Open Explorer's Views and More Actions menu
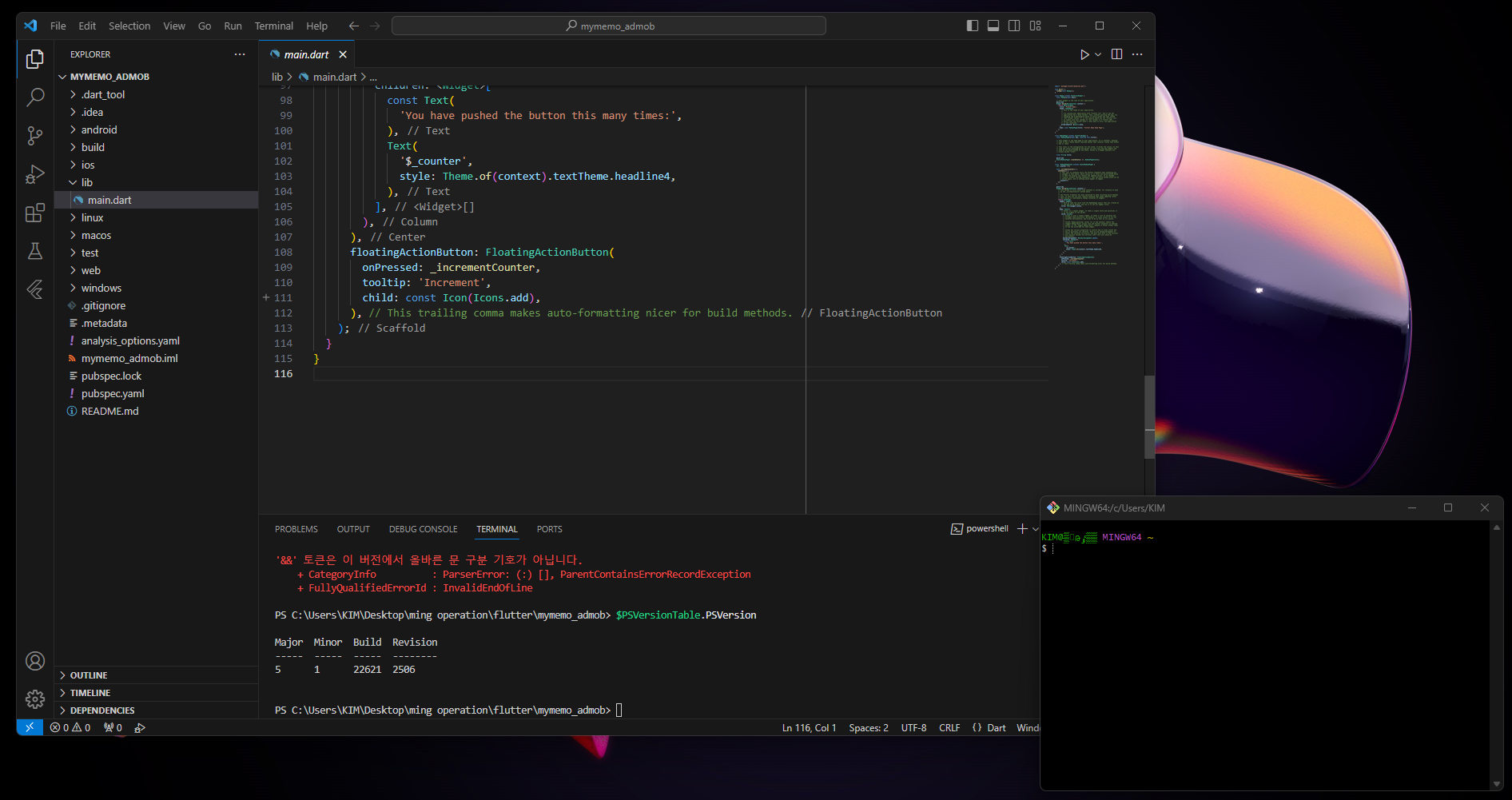The image size is (1512, 800). click(240, 54)
